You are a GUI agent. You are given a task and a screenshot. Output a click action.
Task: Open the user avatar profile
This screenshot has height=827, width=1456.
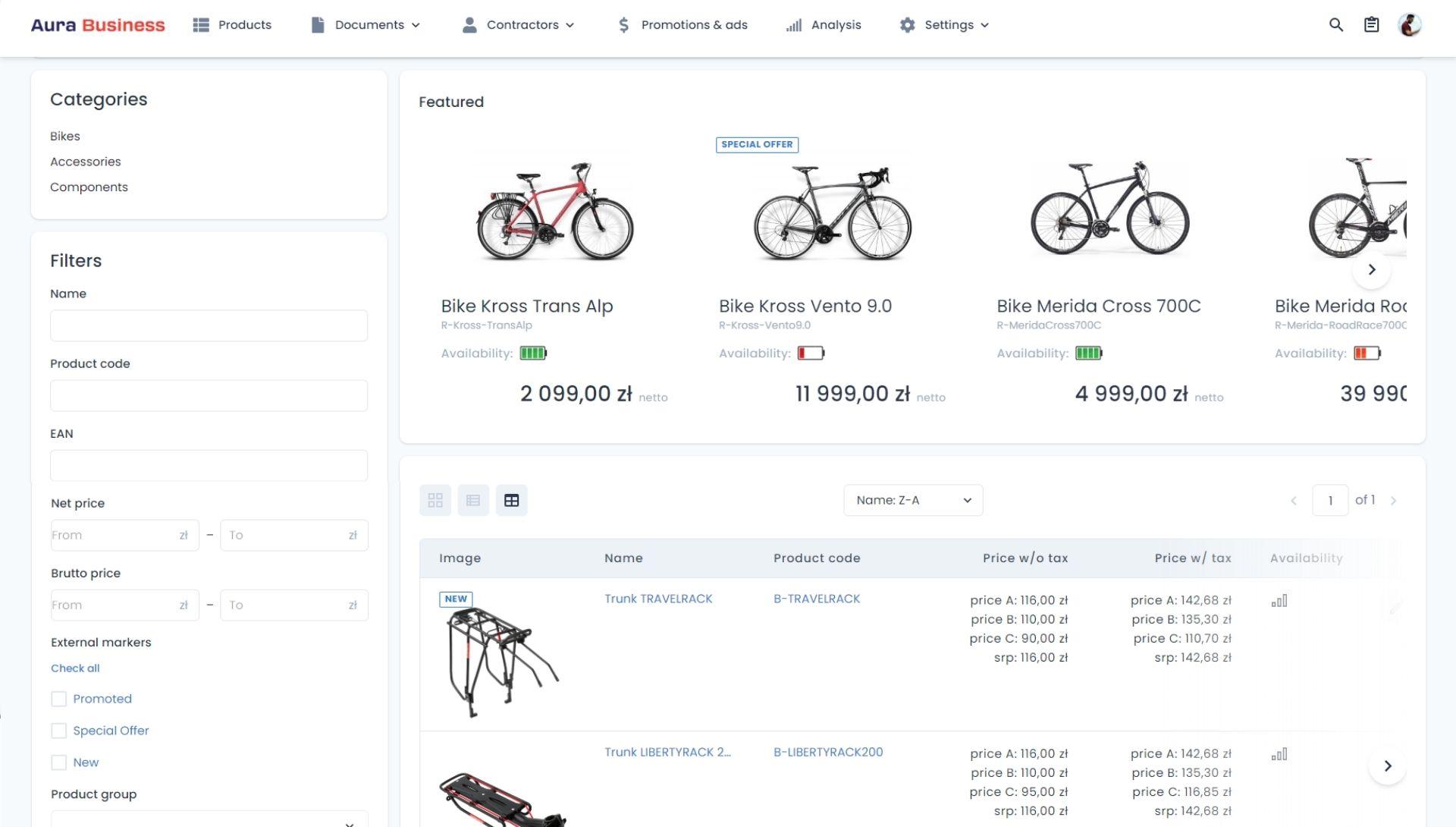pyautogui.click(x=1410, y=25)
